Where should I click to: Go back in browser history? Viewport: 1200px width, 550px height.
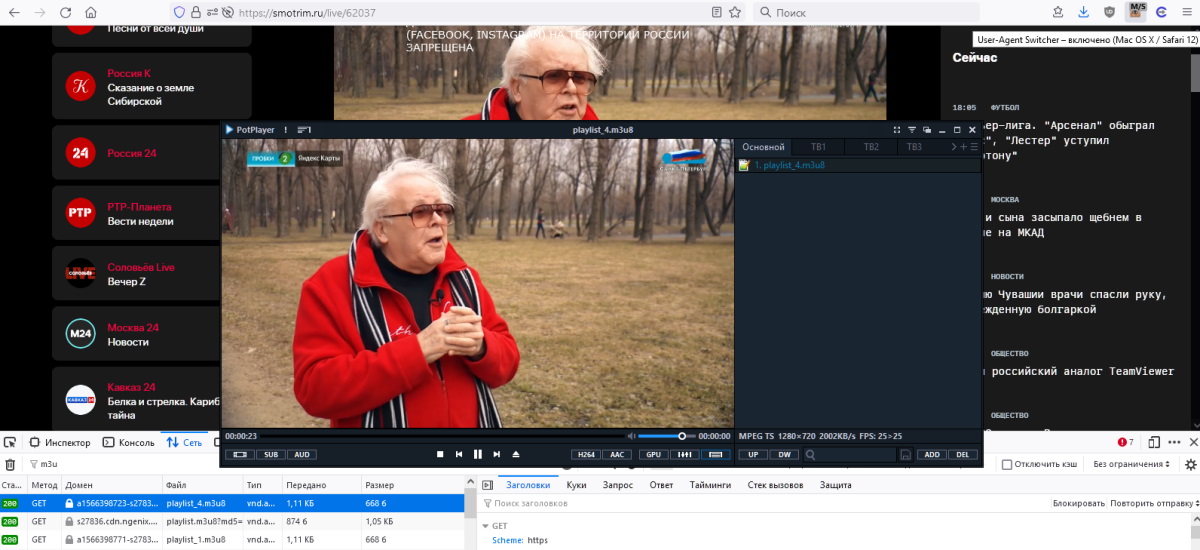coord(14,13)
